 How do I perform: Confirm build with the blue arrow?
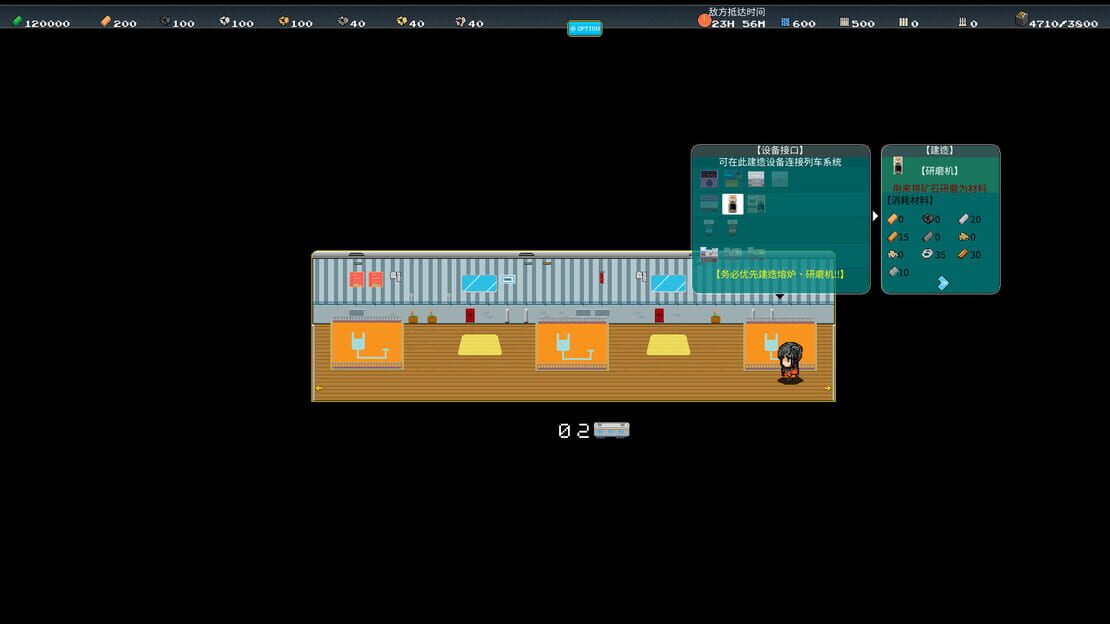tap(943, 283)
